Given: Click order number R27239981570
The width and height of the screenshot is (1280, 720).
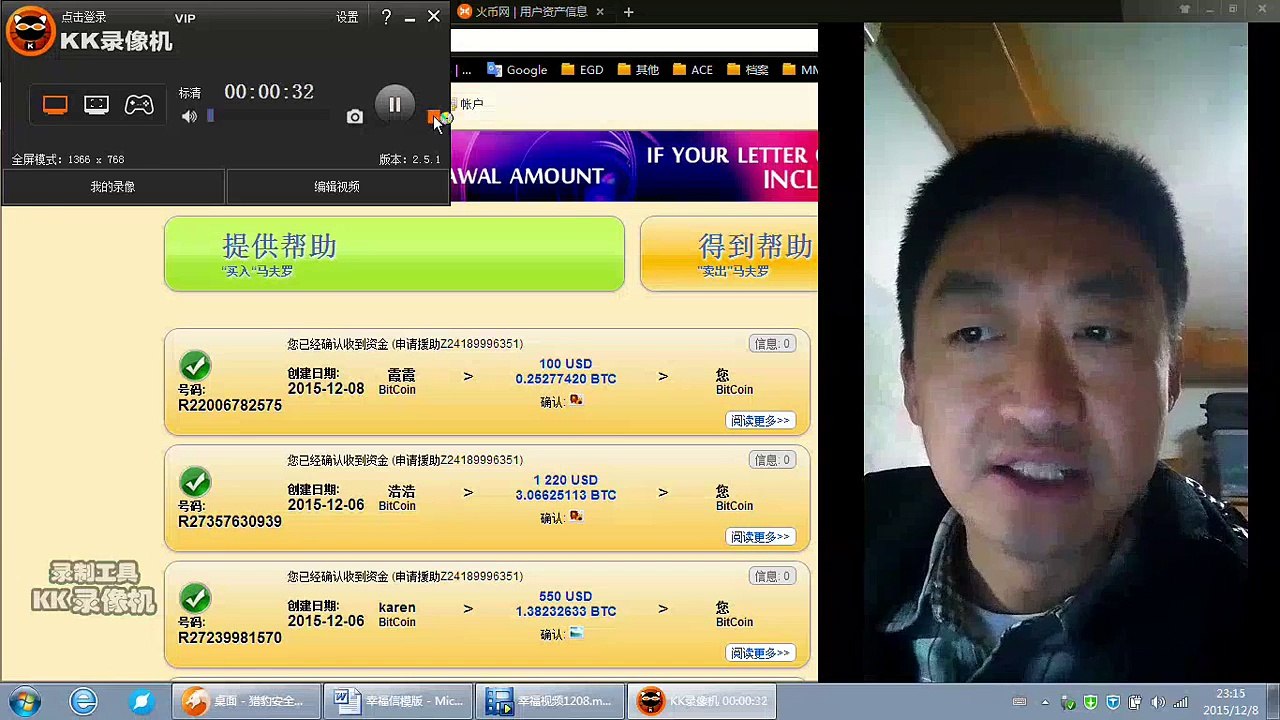Looking at the screenshot, I should [x=230, y=637].
